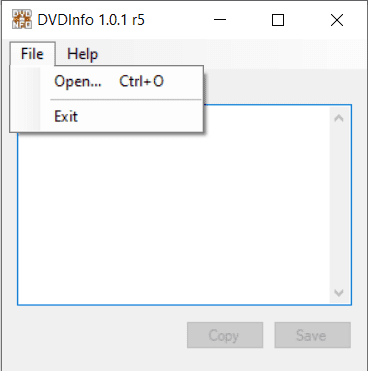Minimize the DVDInfo window
Viewport: 368px width, 371px height.
(x=220, y=20)
